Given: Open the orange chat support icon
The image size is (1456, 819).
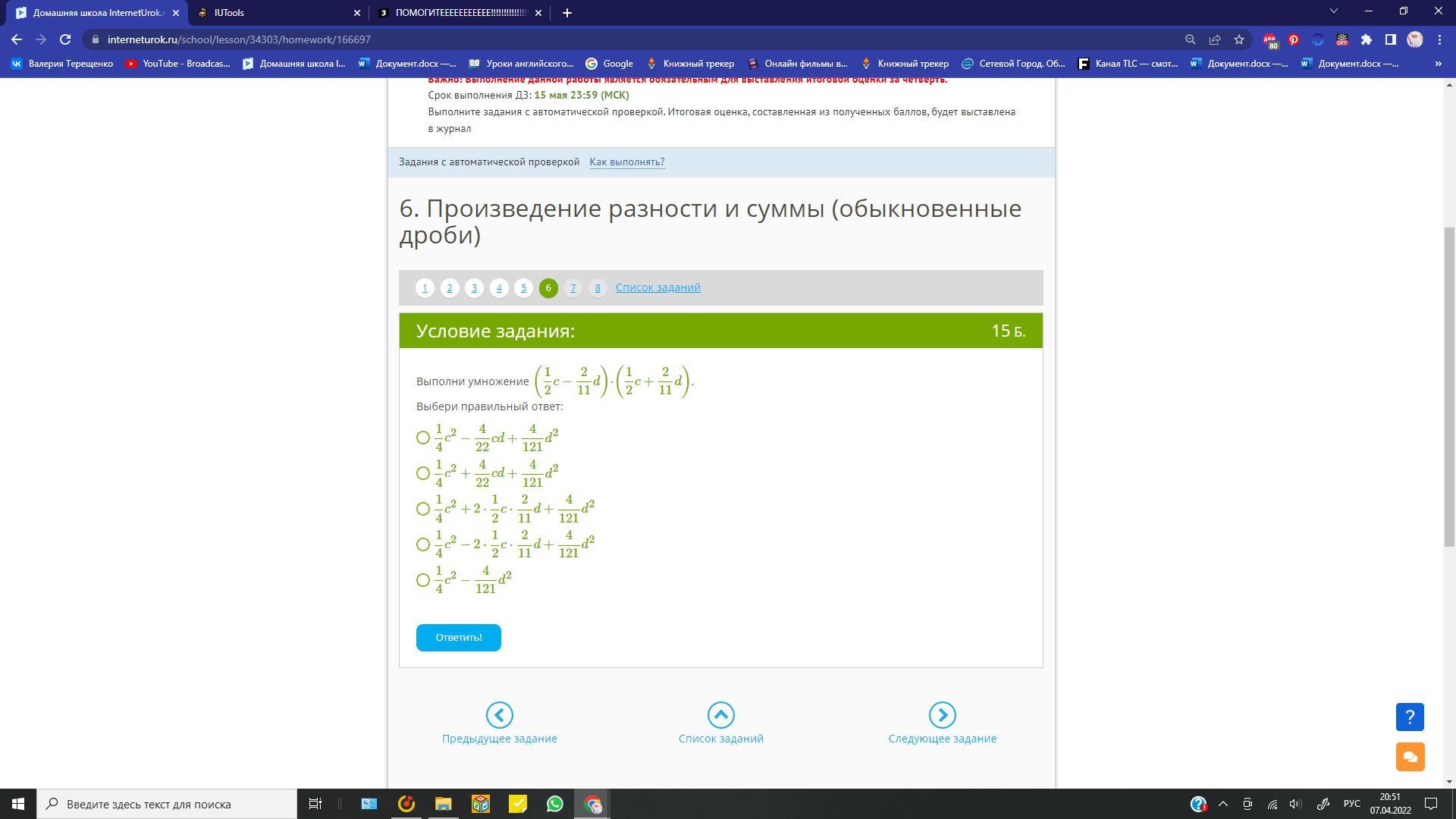Looking at the screenshot, I should click(1410, 757).
